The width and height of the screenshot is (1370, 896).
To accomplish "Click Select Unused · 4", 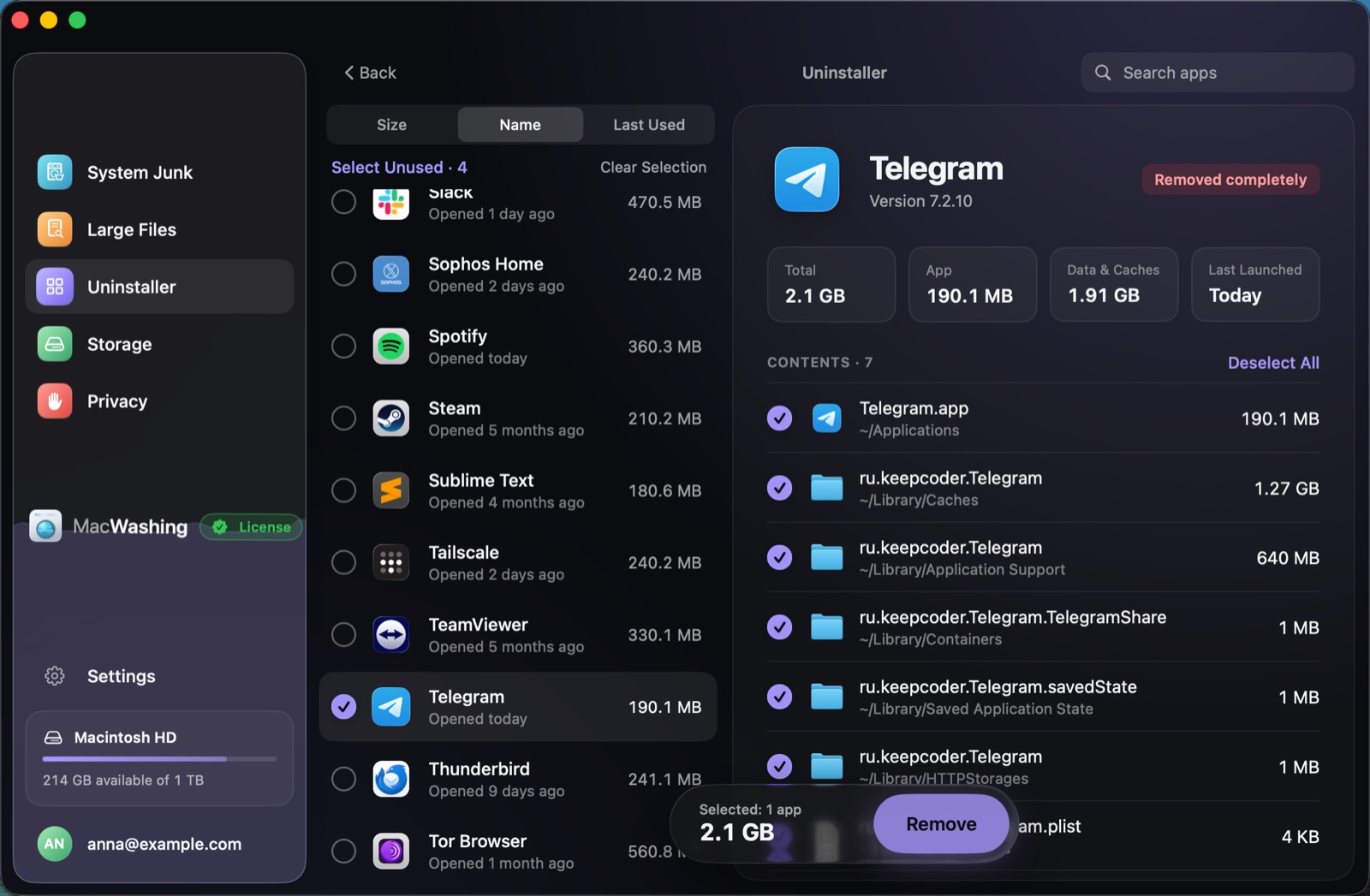I will [x=399, y=168].
